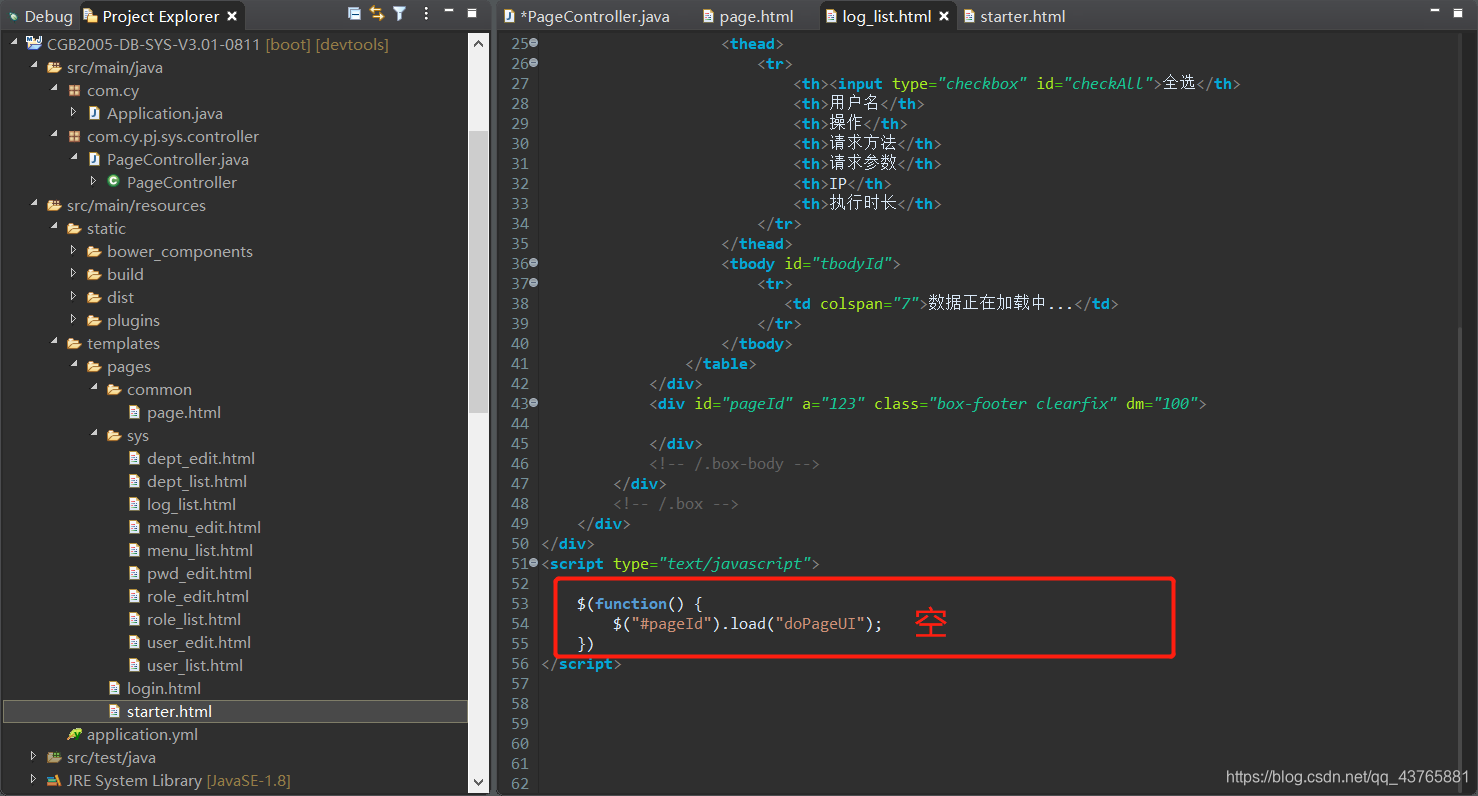Collapse the CGB2005-DB-SYS project node
This screenshot has width=1478, height=796.
[13, 44]
